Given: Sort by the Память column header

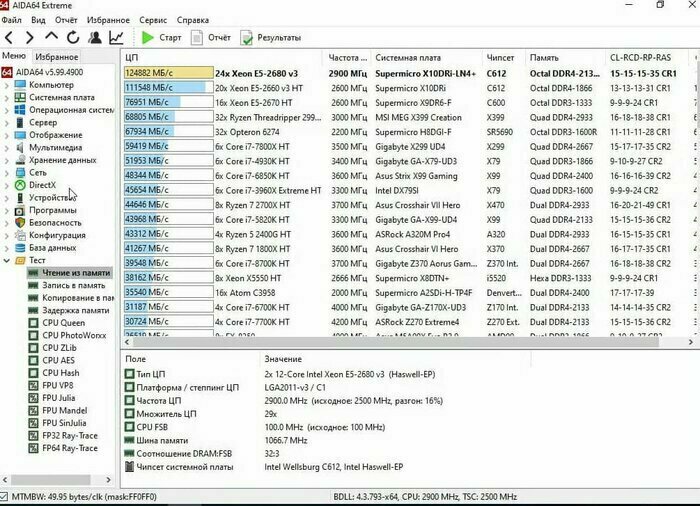Looking at the screenshot, I should [565, 58].
